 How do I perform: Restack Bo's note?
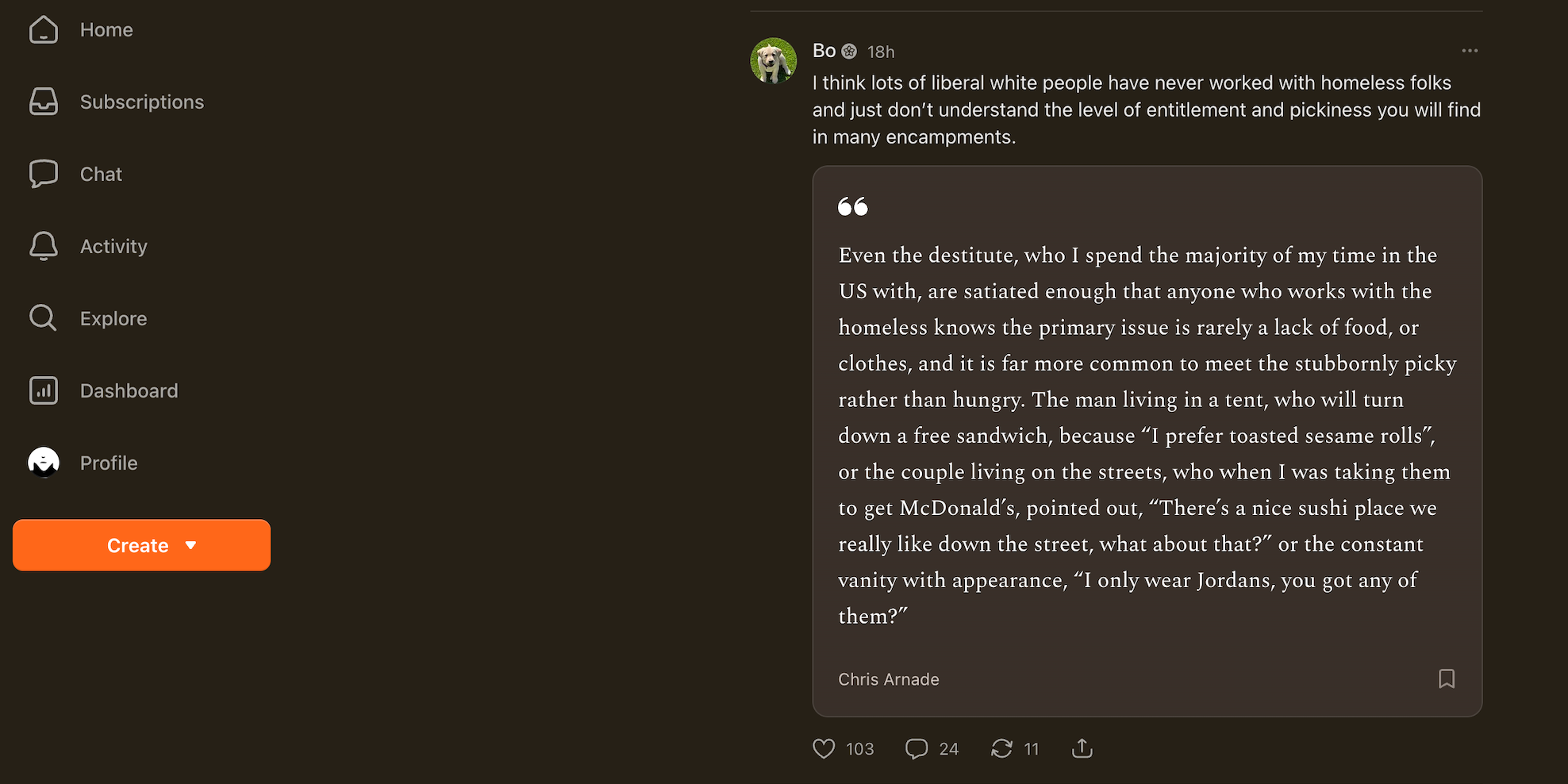pos(1001,748)
